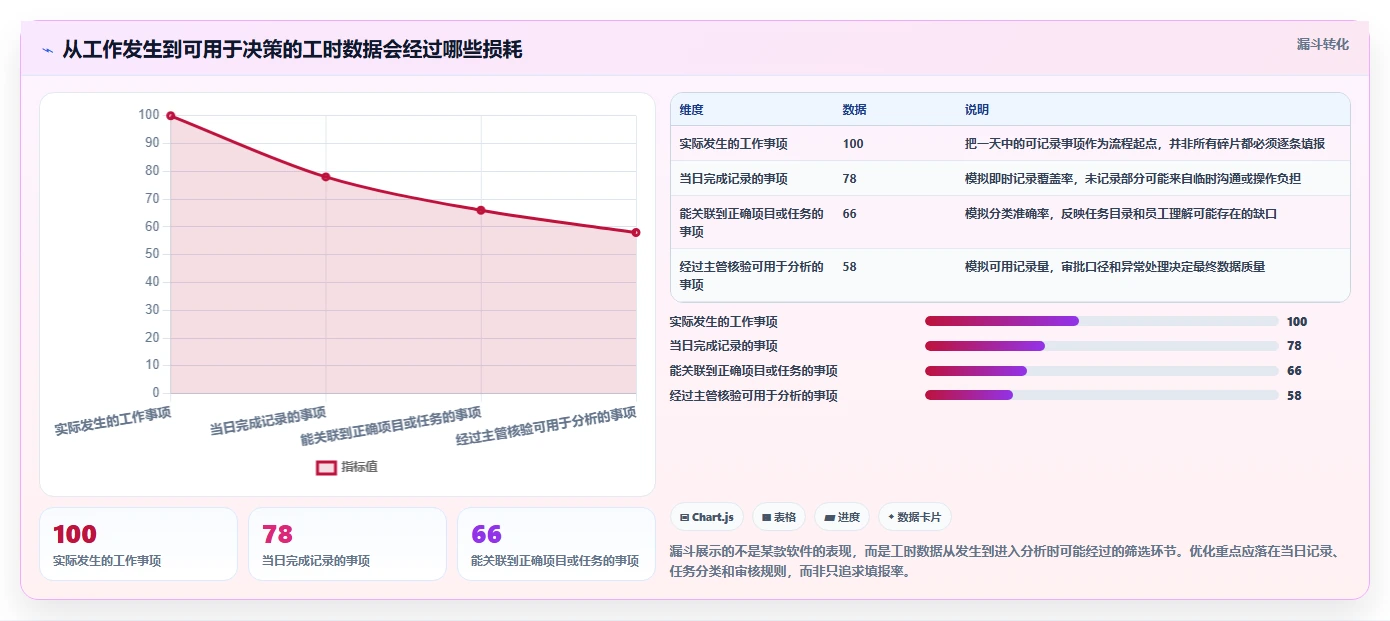
Task: Click table cell 经过主管核验可用于分析的事项
Action: pos(752,276)
